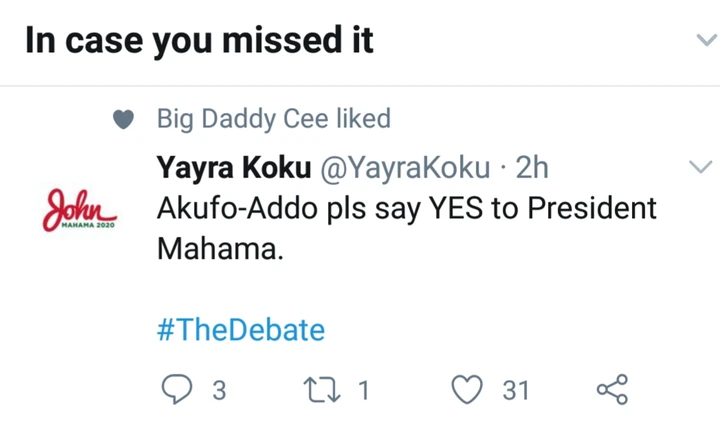Open tweet options chevron beside 2h
The image size is (720, 422).
click(x=701, y=166)
